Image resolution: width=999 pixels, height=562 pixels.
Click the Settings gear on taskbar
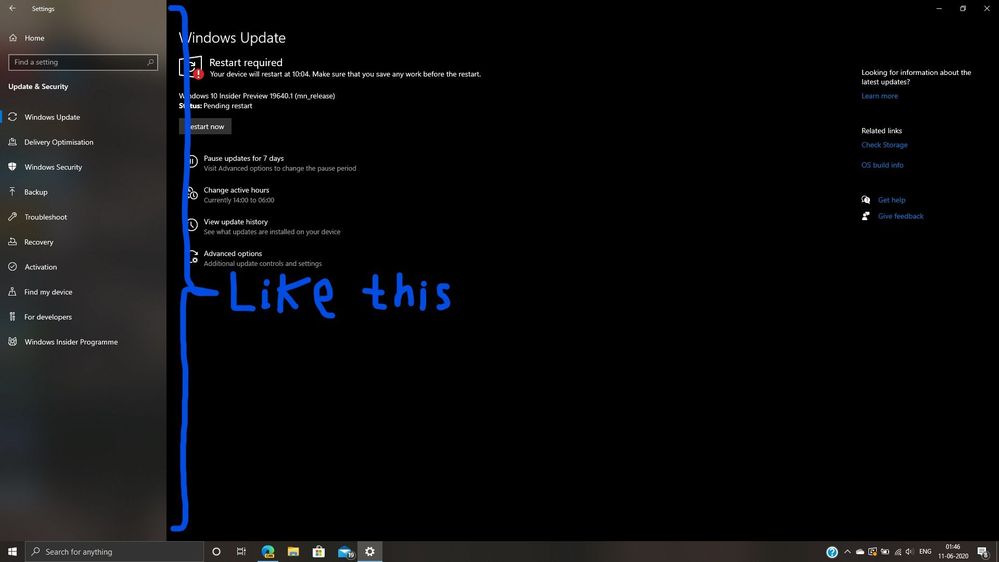[x=370, y=551]
